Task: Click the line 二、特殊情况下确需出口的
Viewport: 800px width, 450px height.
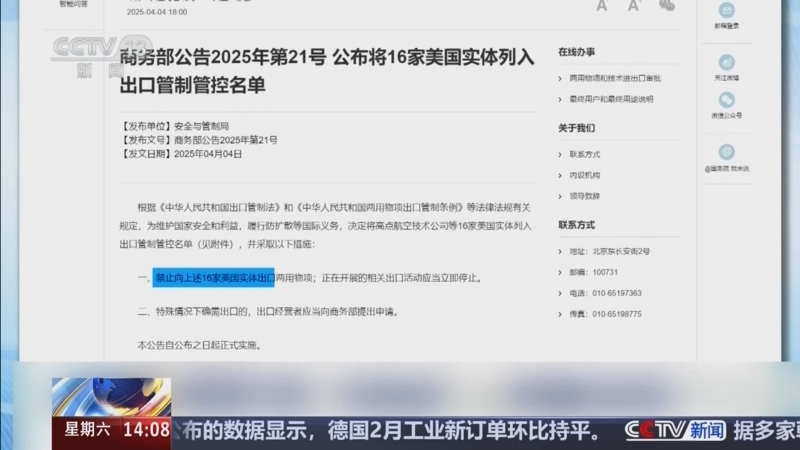Action: point(268,311)
